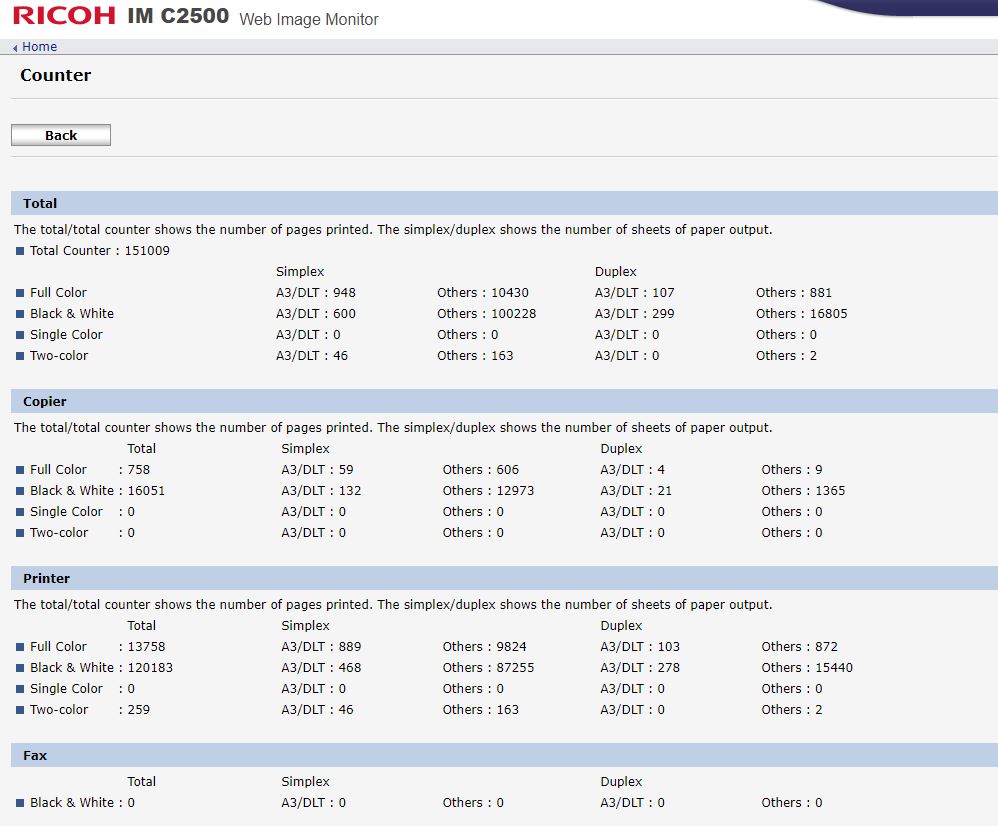This screenshot has width=998, height=826.
Task: Select Printer Full Color total '13758'
Action: coord(146,646)
